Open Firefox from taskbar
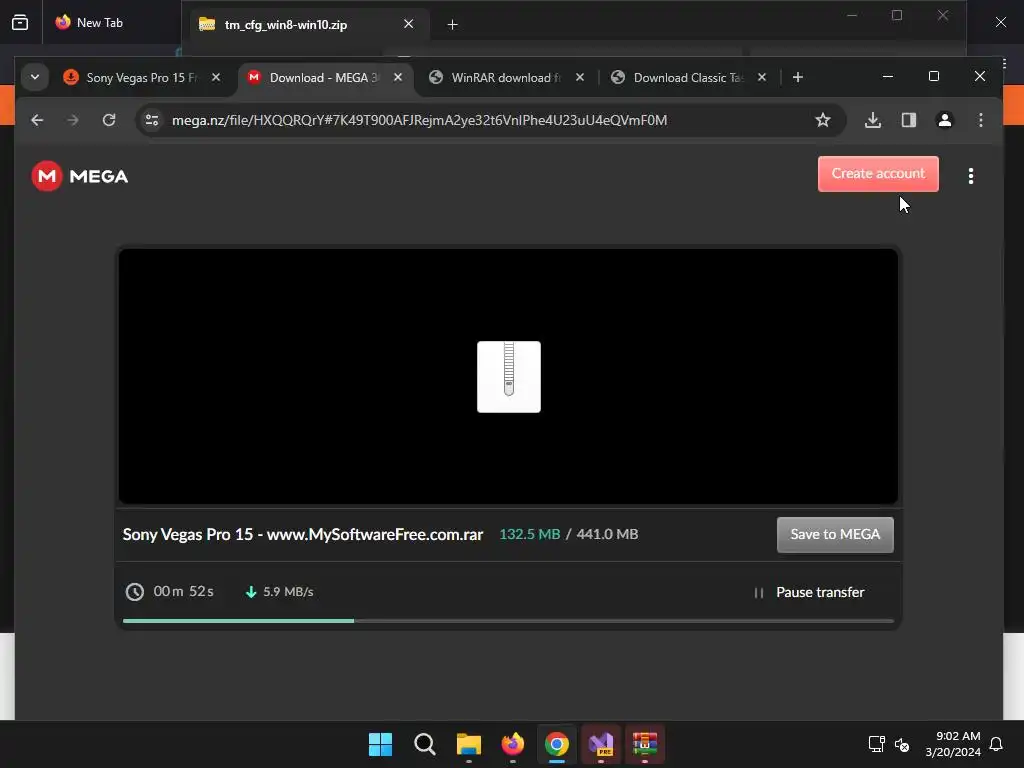This screenshot has width=1024, height=768. click(513, 744)
